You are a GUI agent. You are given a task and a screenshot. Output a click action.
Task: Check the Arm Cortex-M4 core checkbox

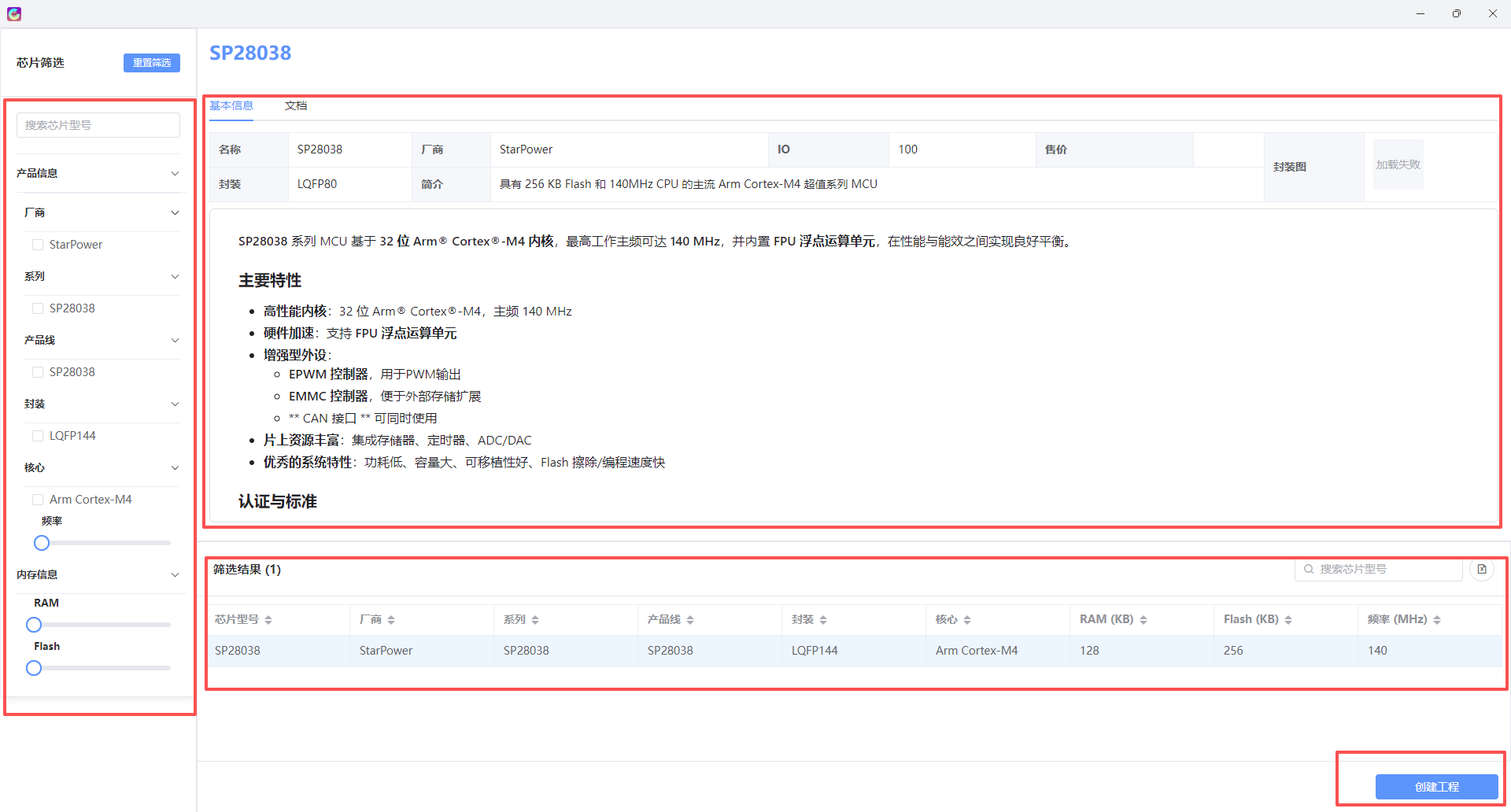point(38,500)
